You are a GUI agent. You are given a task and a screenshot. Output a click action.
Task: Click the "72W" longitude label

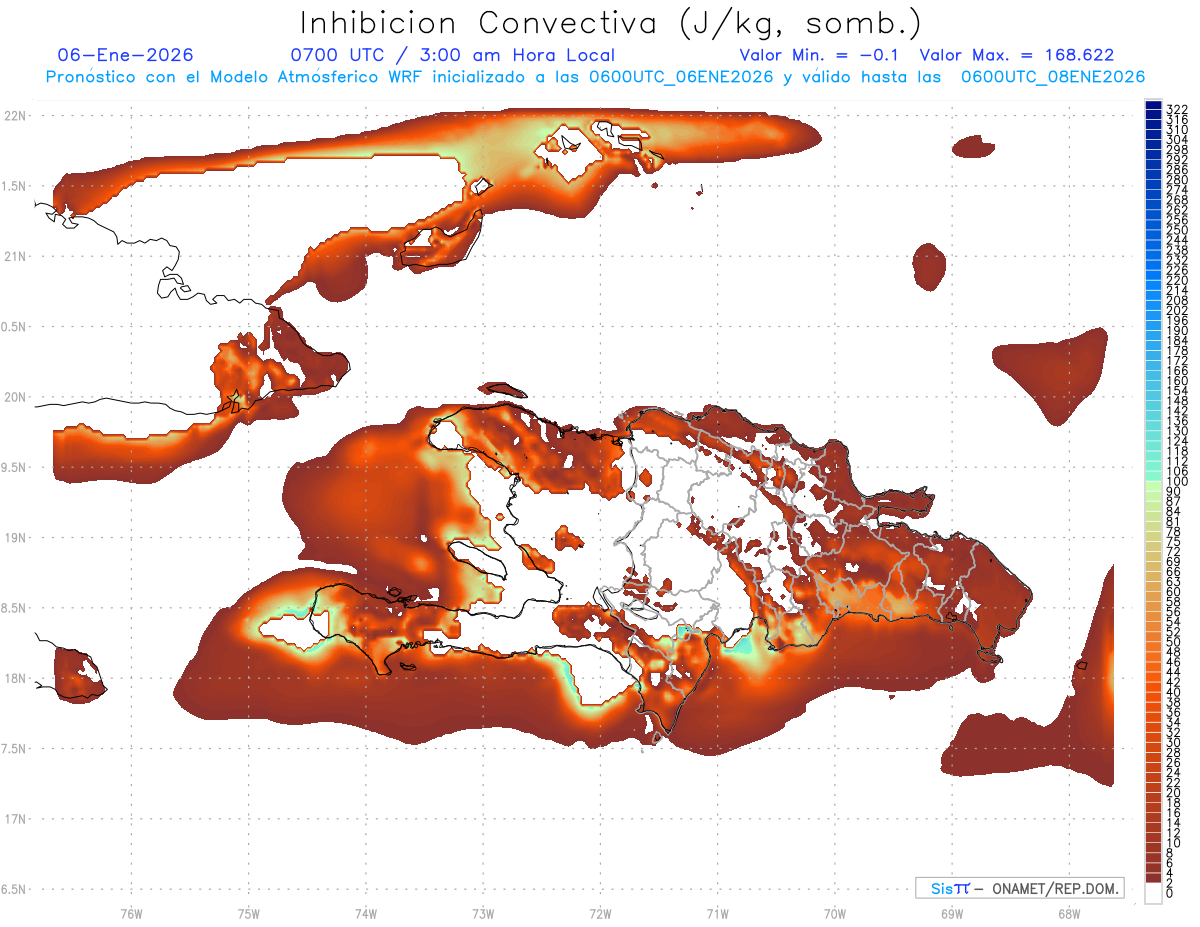tap(600, 913)
